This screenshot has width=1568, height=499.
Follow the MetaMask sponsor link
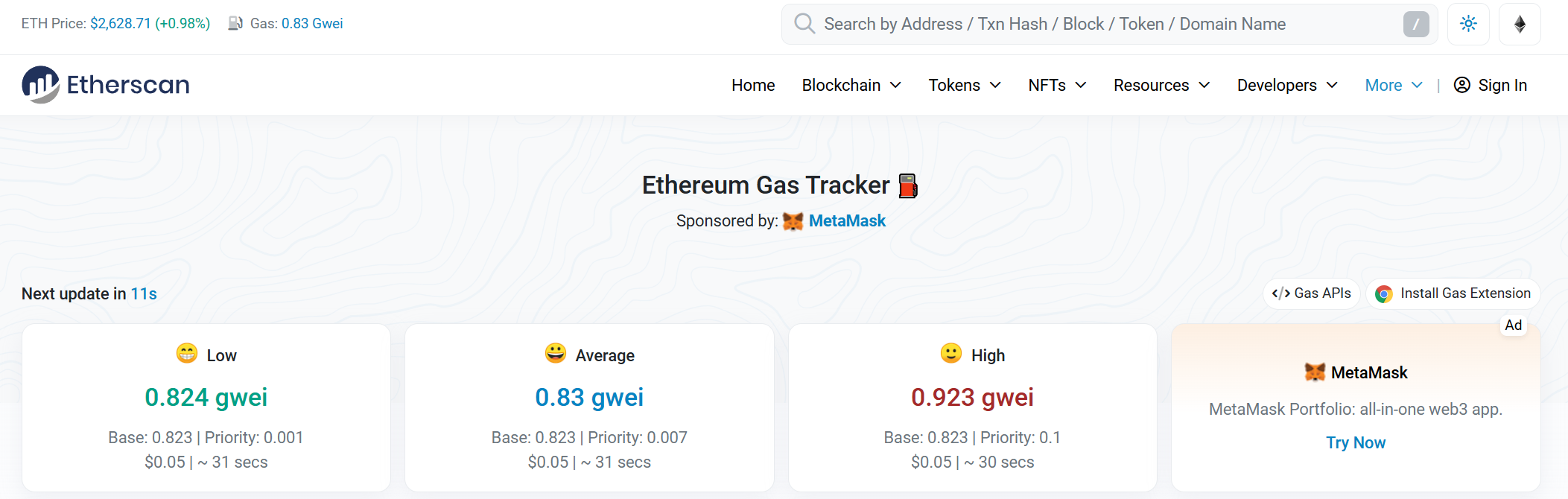[x=847, y=221]
